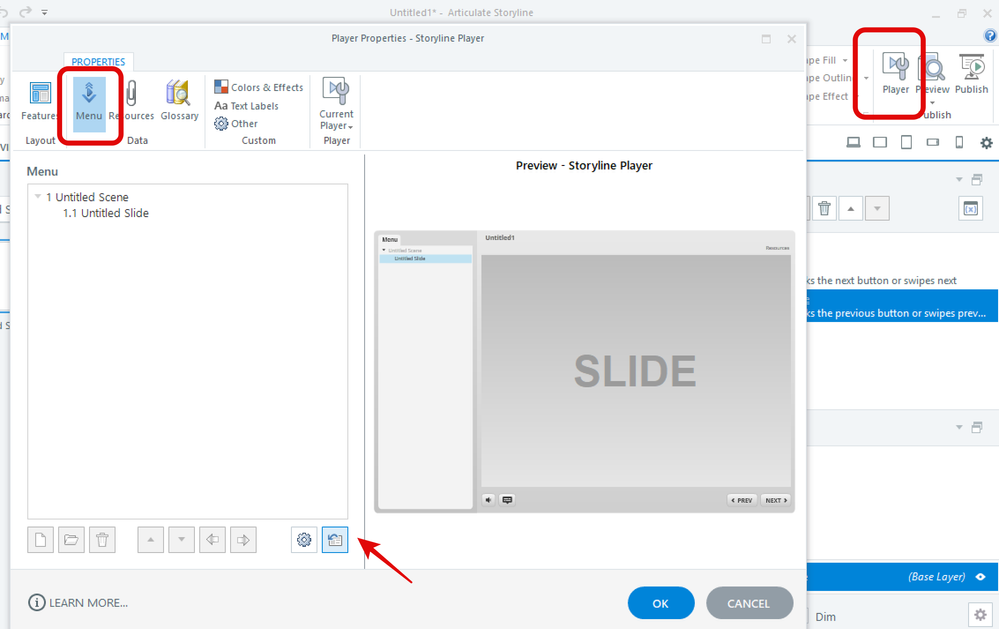Collapse the 1 Untitled Scene tree node
This screenshot has height=629, width=999.
point(38,196)
